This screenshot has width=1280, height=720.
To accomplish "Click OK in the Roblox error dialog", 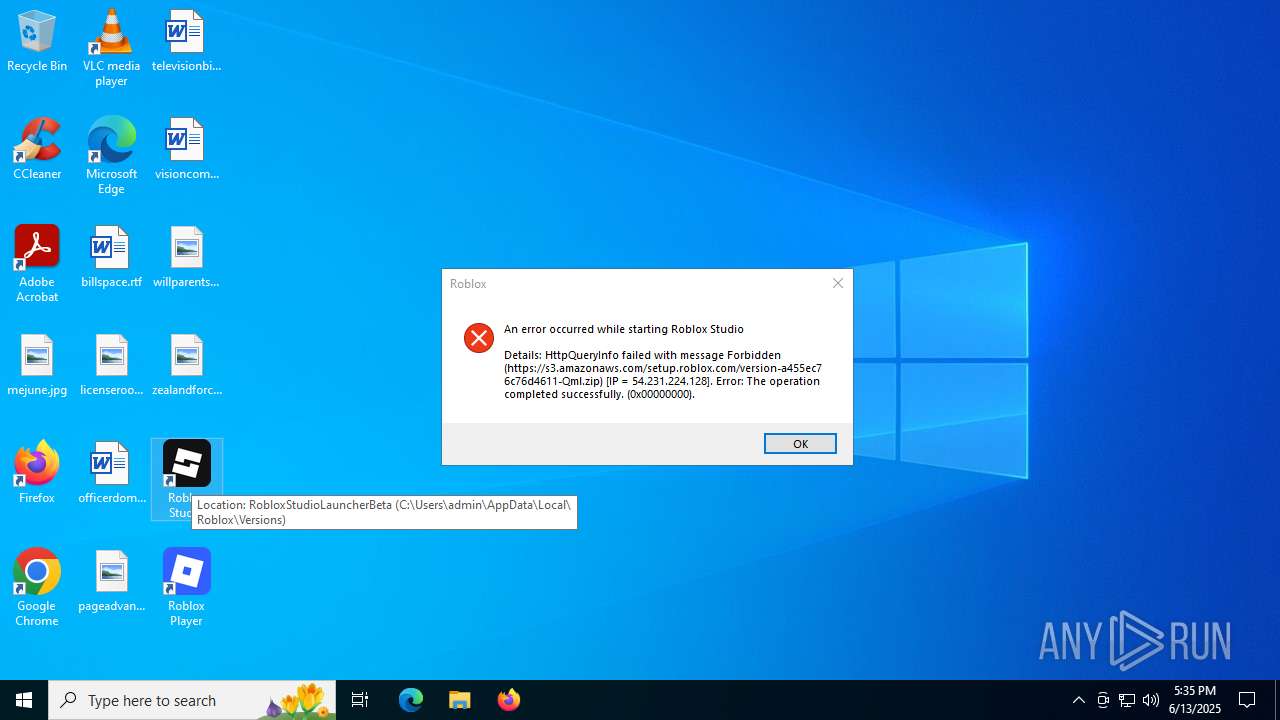I will click(x=800, y=444).
